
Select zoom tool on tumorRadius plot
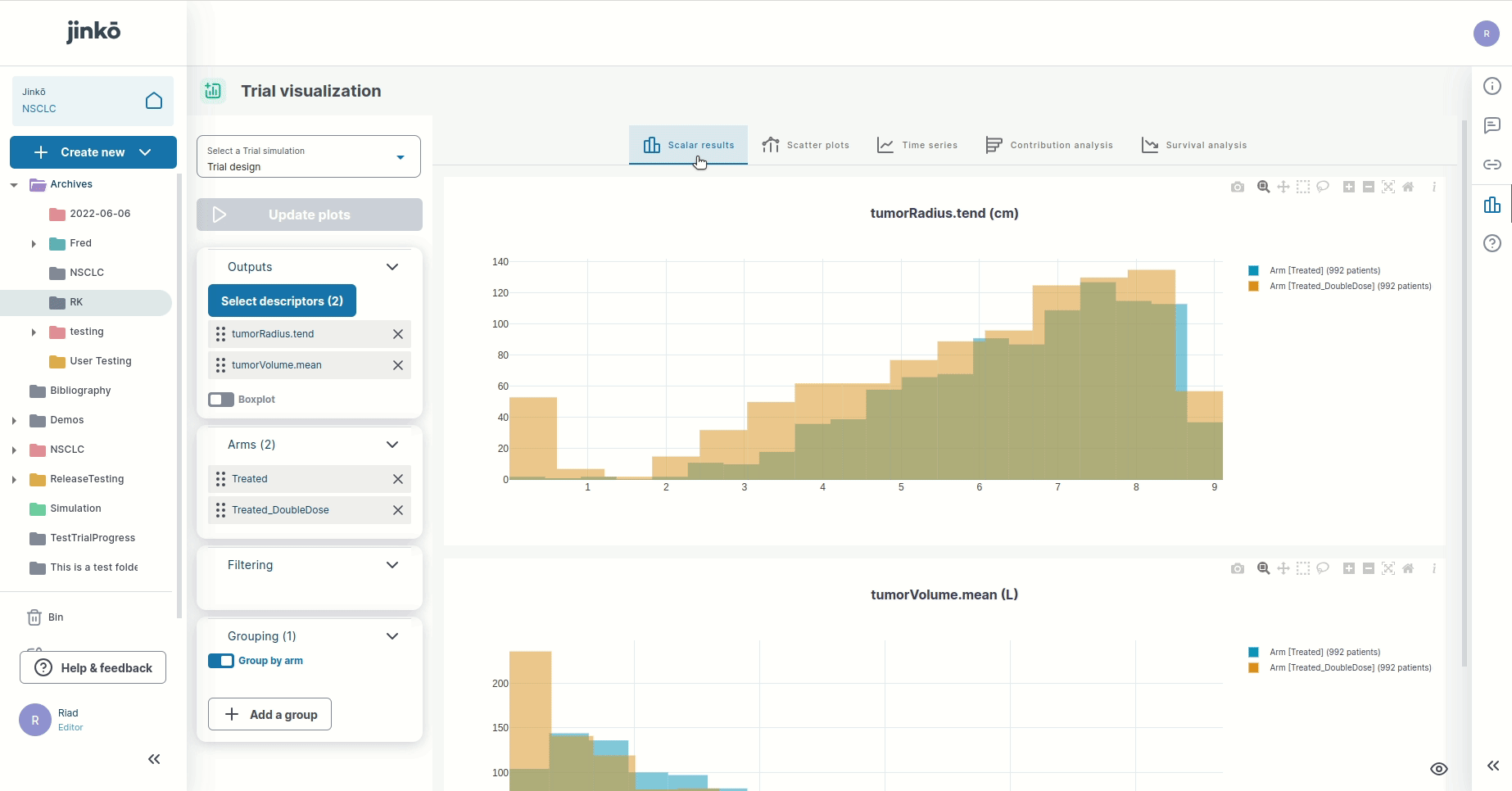(x=1264, y=187)
